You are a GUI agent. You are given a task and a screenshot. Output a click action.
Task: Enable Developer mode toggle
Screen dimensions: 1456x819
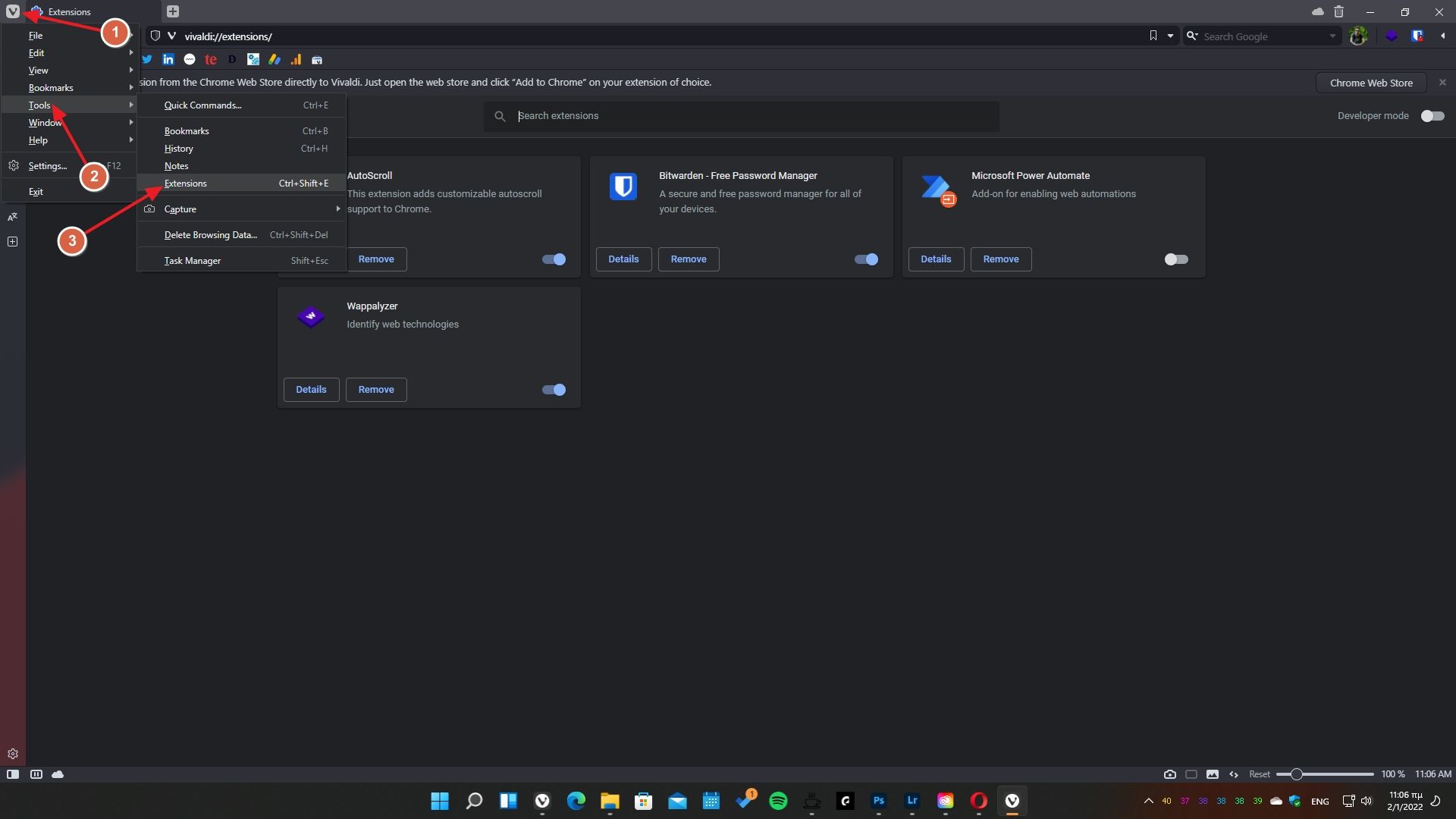tap(1432, 116)
